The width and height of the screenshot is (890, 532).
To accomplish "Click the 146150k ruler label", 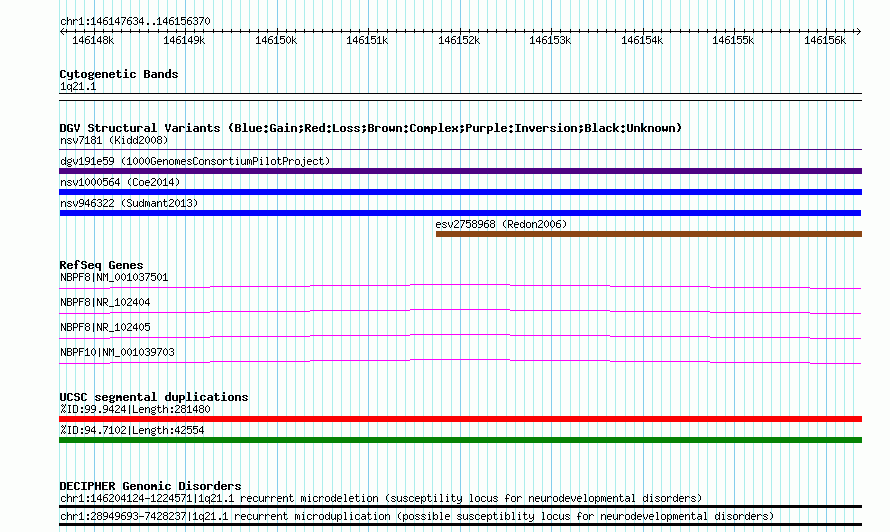I will [x=276, y=40].
